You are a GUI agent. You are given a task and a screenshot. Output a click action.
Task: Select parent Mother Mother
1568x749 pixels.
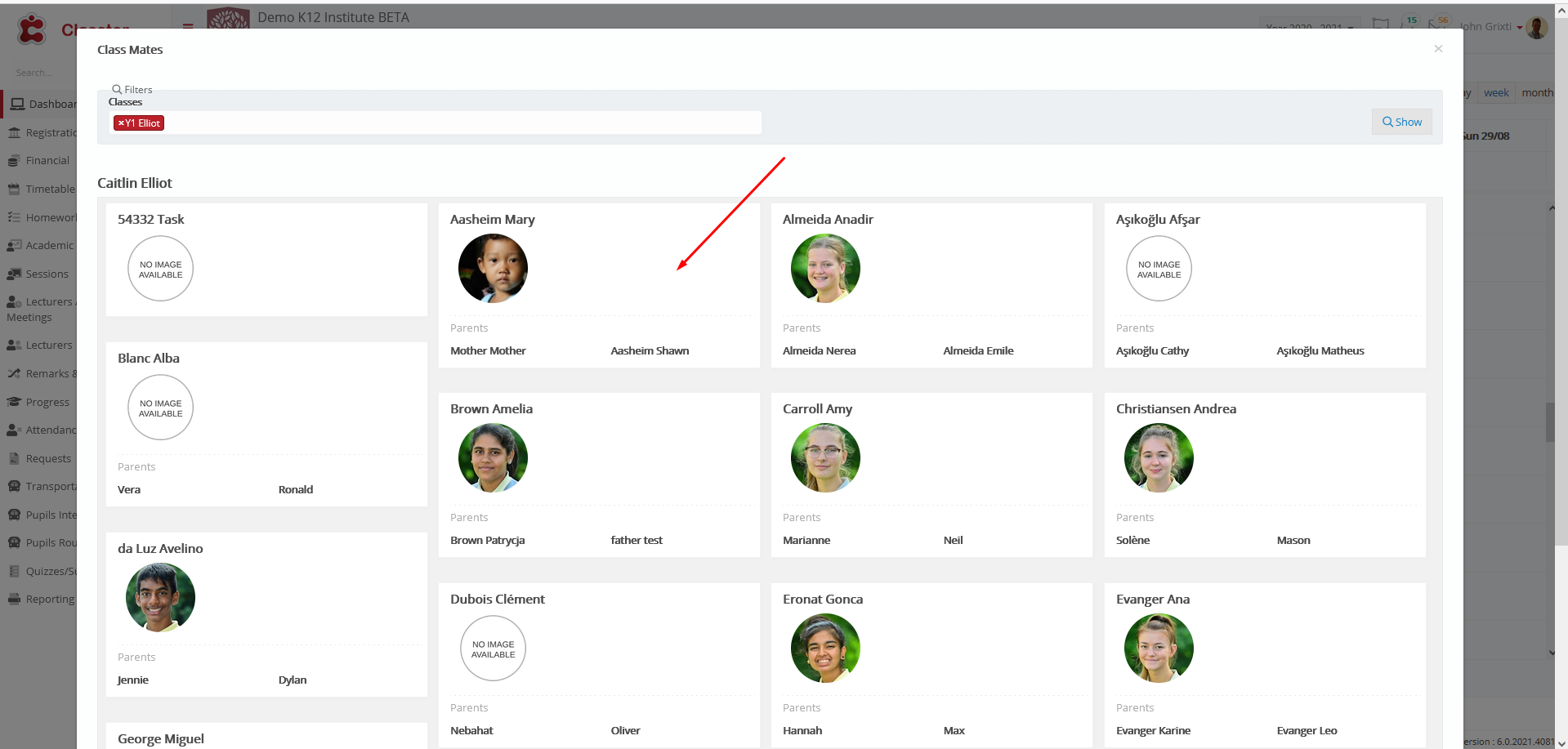(x=488, y=350)
